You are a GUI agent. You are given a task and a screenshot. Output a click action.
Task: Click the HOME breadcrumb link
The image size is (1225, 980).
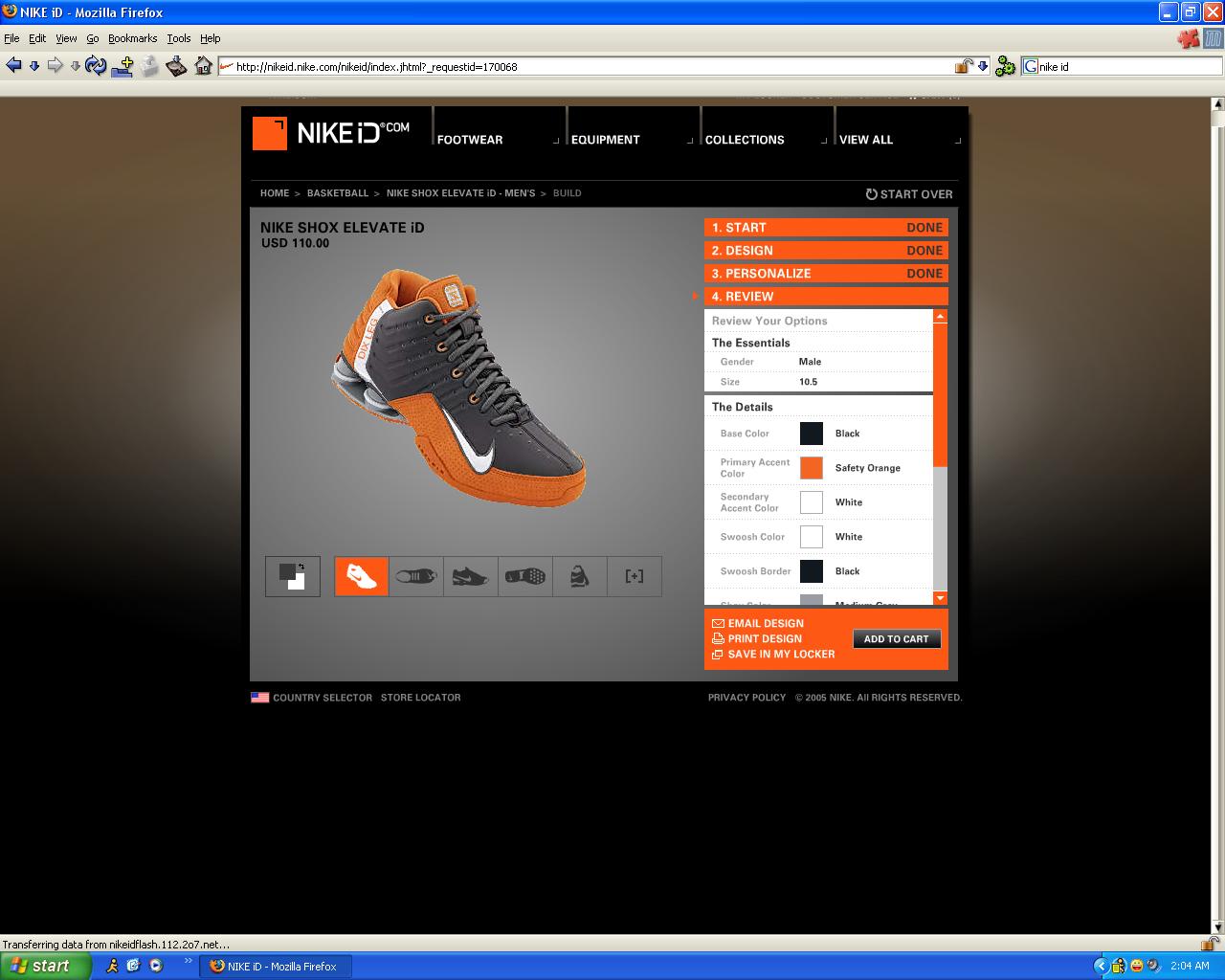(275, 193)
